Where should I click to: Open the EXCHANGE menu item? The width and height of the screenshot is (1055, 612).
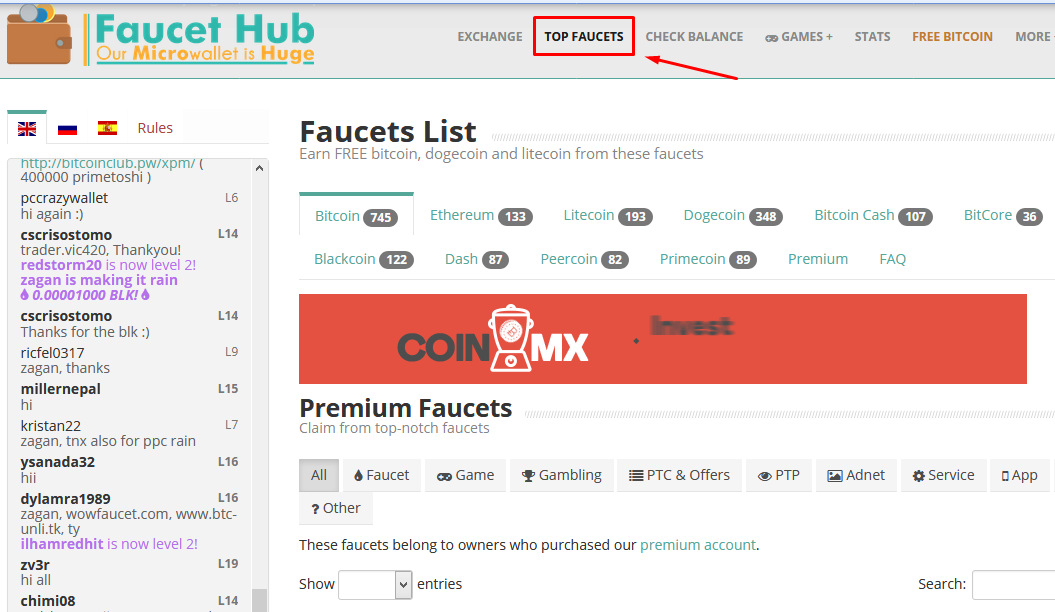coord(490,37)
